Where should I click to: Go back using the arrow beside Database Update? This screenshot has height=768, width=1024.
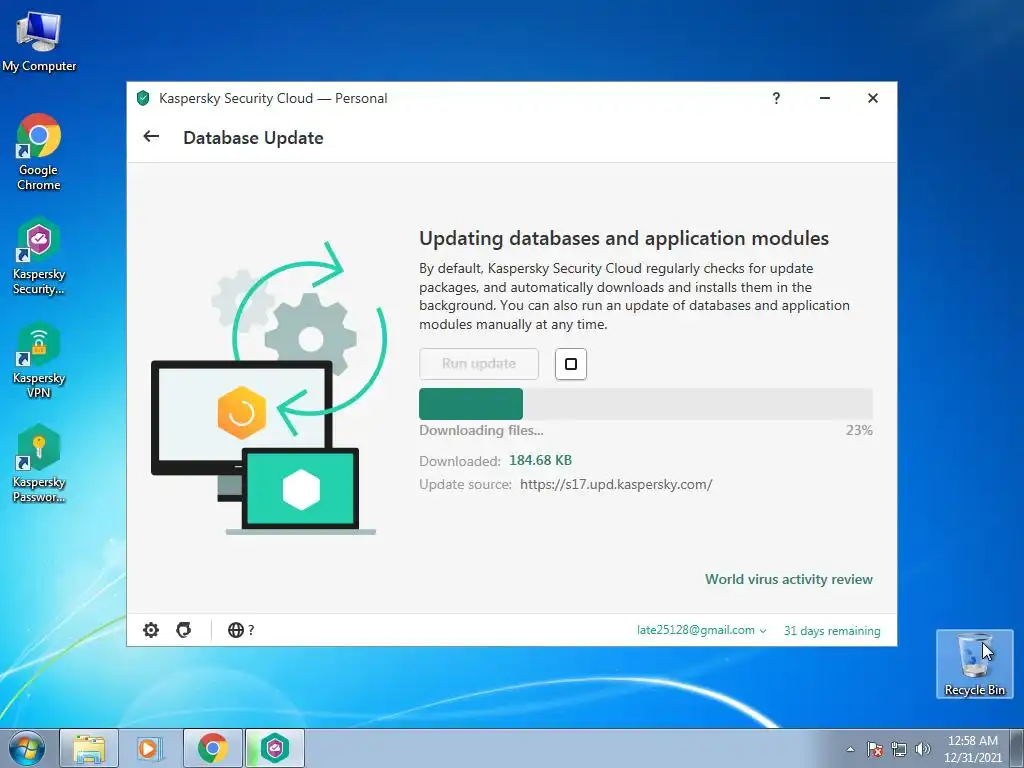tap(151, 136)
